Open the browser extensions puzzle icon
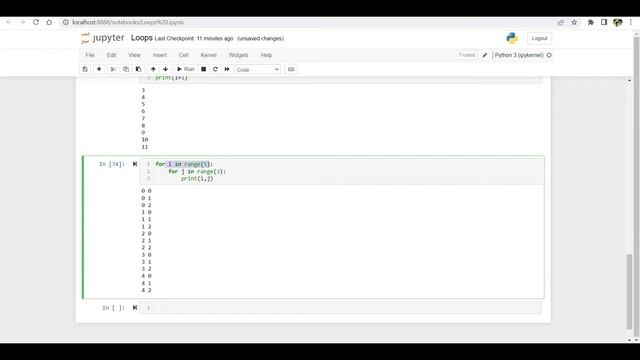This screenshot has width=640, height=360. point(591,22)
